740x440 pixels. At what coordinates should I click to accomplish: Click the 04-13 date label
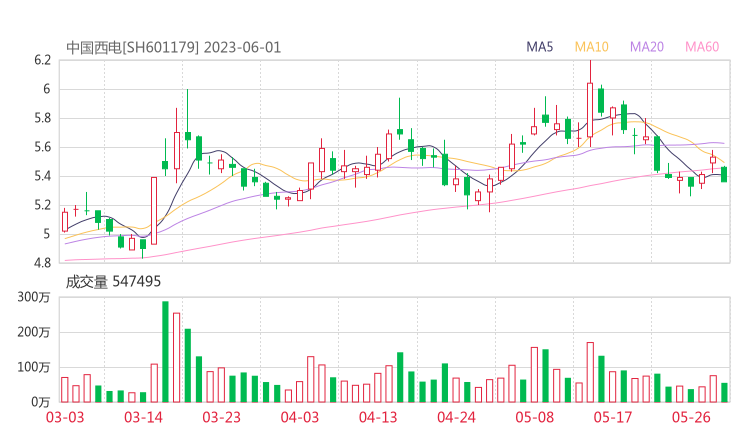pos(378,417)
